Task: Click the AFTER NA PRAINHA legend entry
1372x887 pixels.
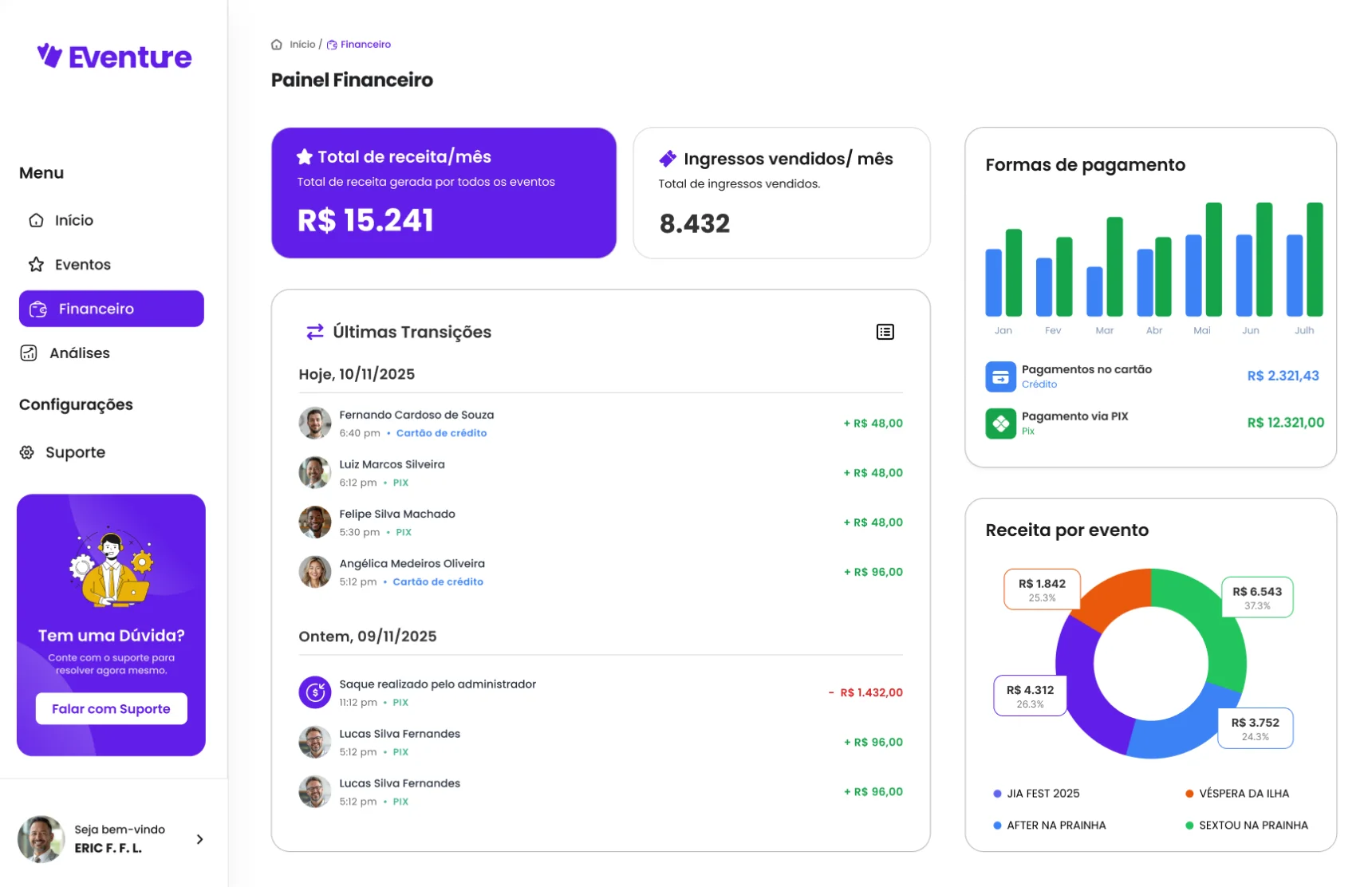Action: 1050,826
